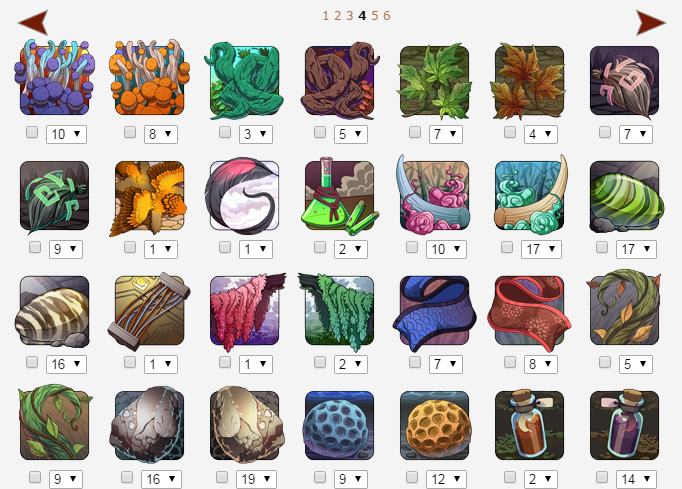
Task: Tick the checkbox under the purple mushrooms
Action: [32, 132]
